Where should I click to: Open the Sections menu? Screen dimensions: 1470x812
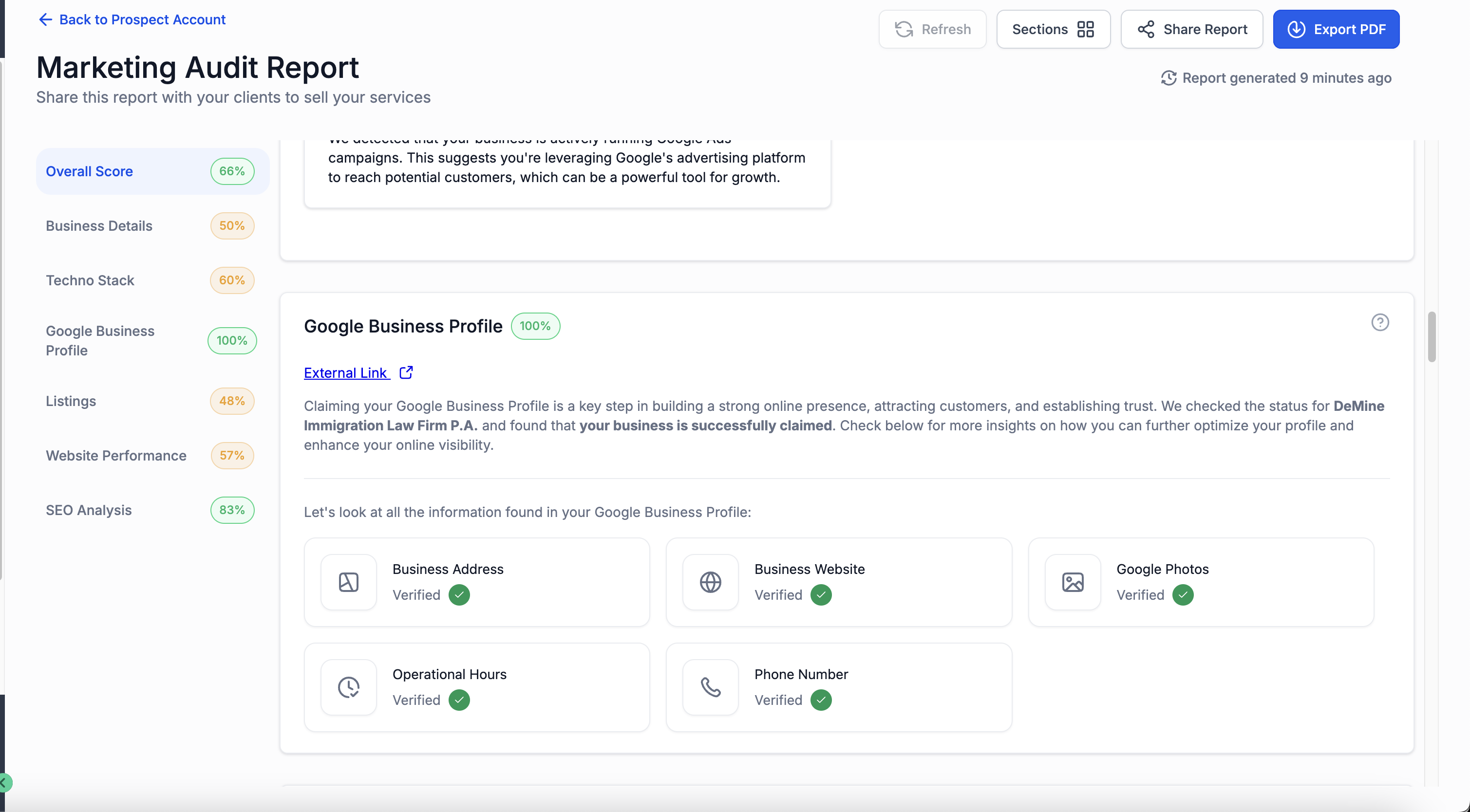(x=1053, y=29)
